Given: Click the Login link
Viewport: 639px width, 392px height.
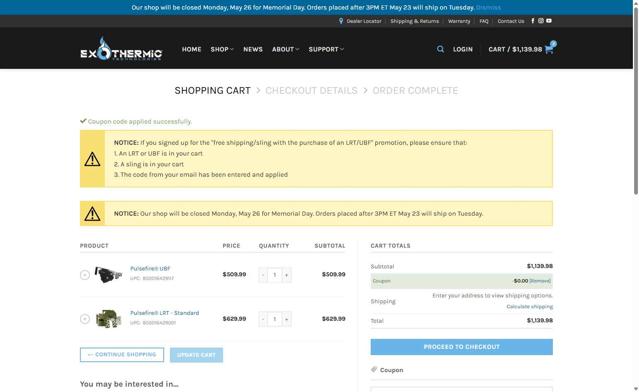Looking at the screenshot, I should 463,49.
